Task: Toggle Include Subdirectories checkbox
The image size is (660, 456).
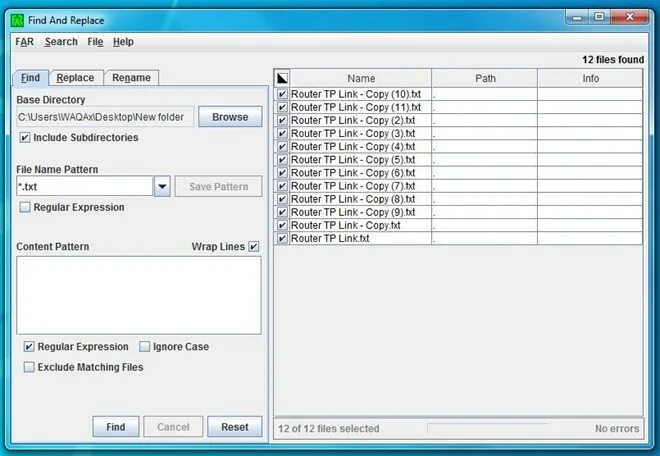Action: point(25,138)
